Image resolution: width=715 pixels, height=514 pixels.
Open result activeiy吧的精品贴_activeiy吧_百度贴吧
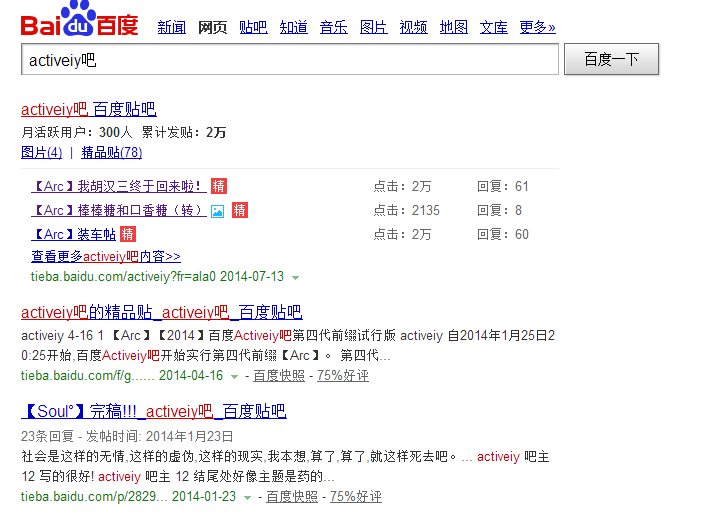[x=162, y=312]
